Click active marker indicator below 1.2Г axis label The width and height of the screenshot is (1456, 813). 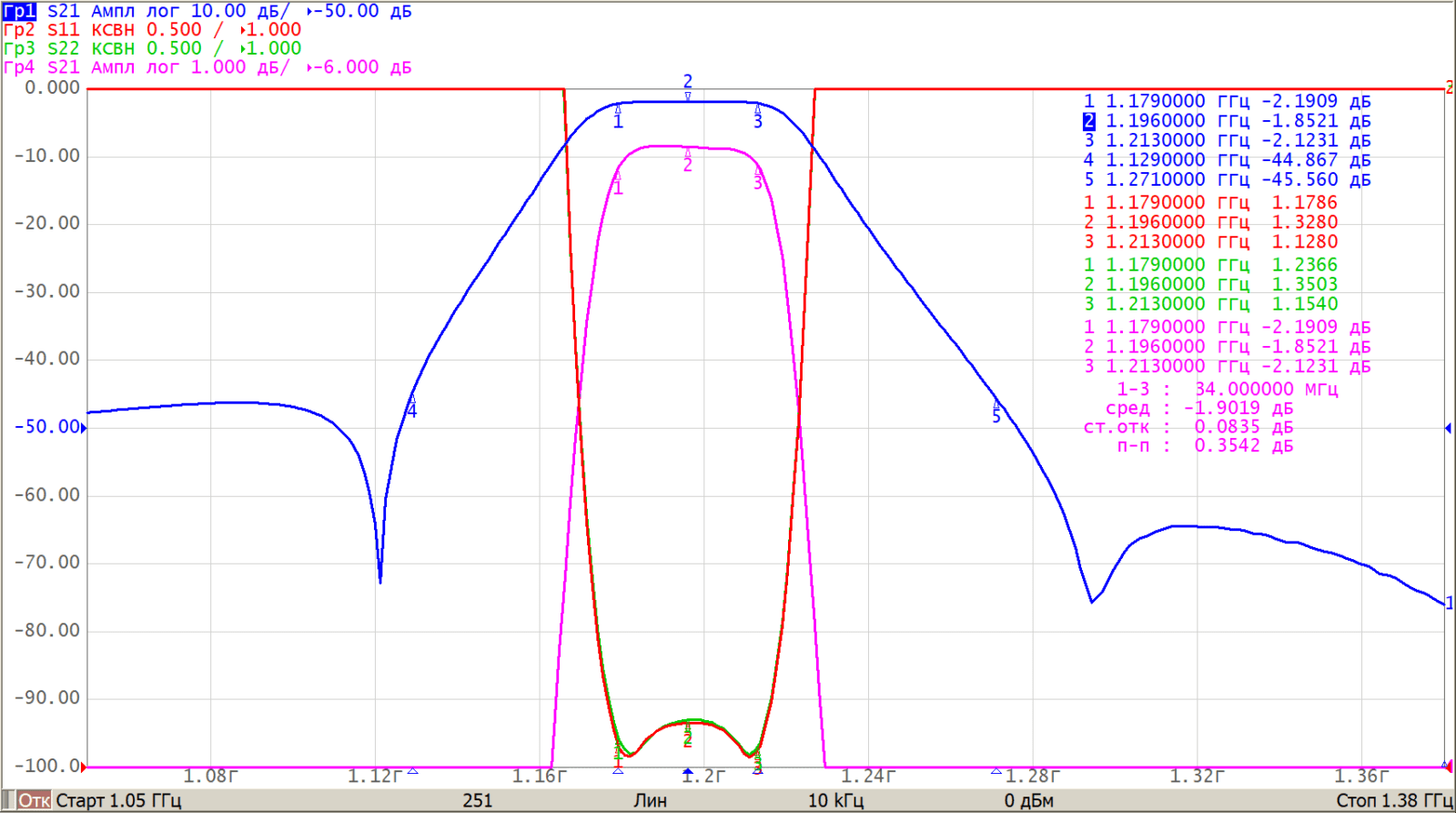tap(688, 772)
